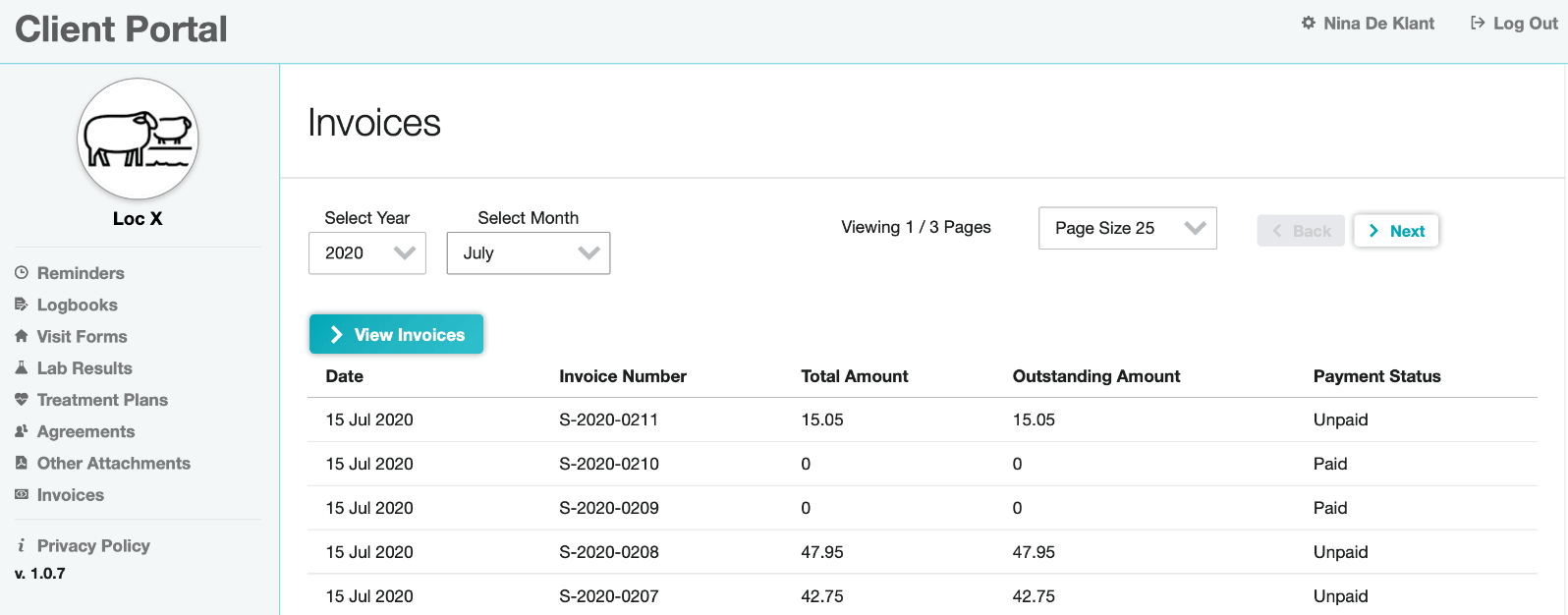Click the version number v. 1.0.7
This screenshot has height=615, width=1568.
[40, 573]
